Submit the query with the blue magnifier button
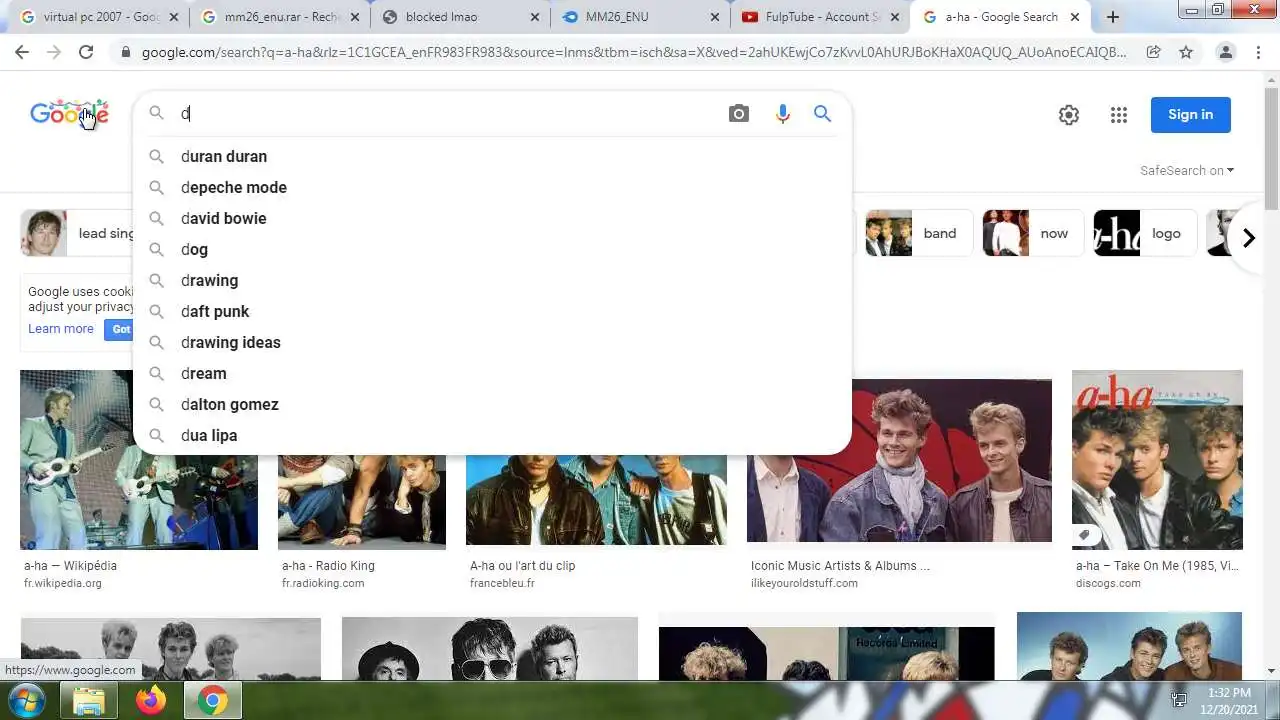This screenshot has height=720, width=1280. (x=822, y=114)
